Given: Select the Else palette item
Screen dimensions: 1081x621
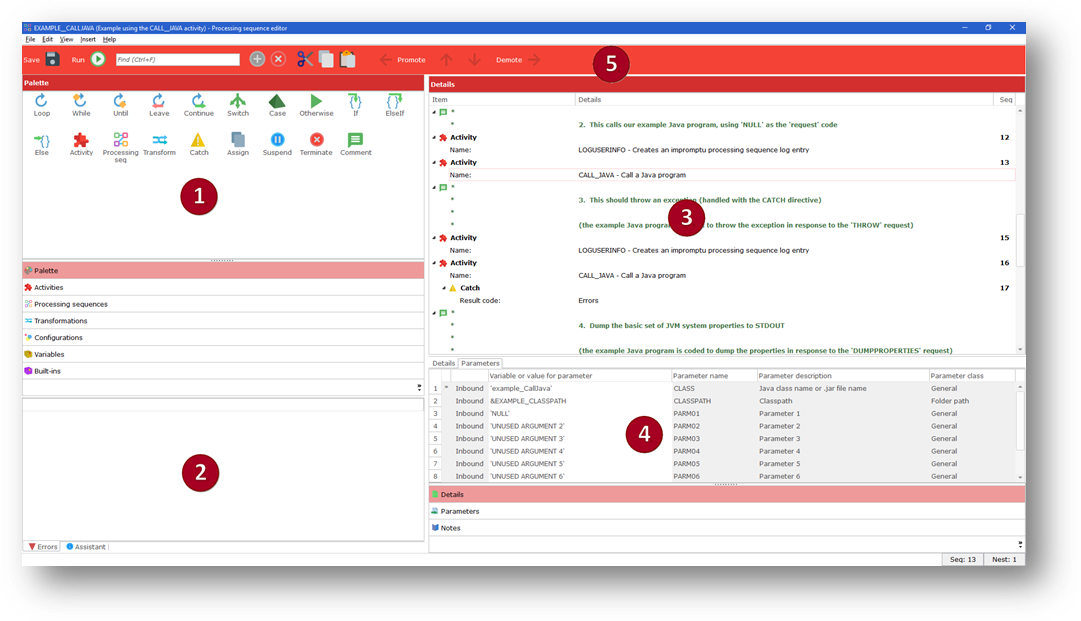Looking at the screenshot, I should pos(41,144).
